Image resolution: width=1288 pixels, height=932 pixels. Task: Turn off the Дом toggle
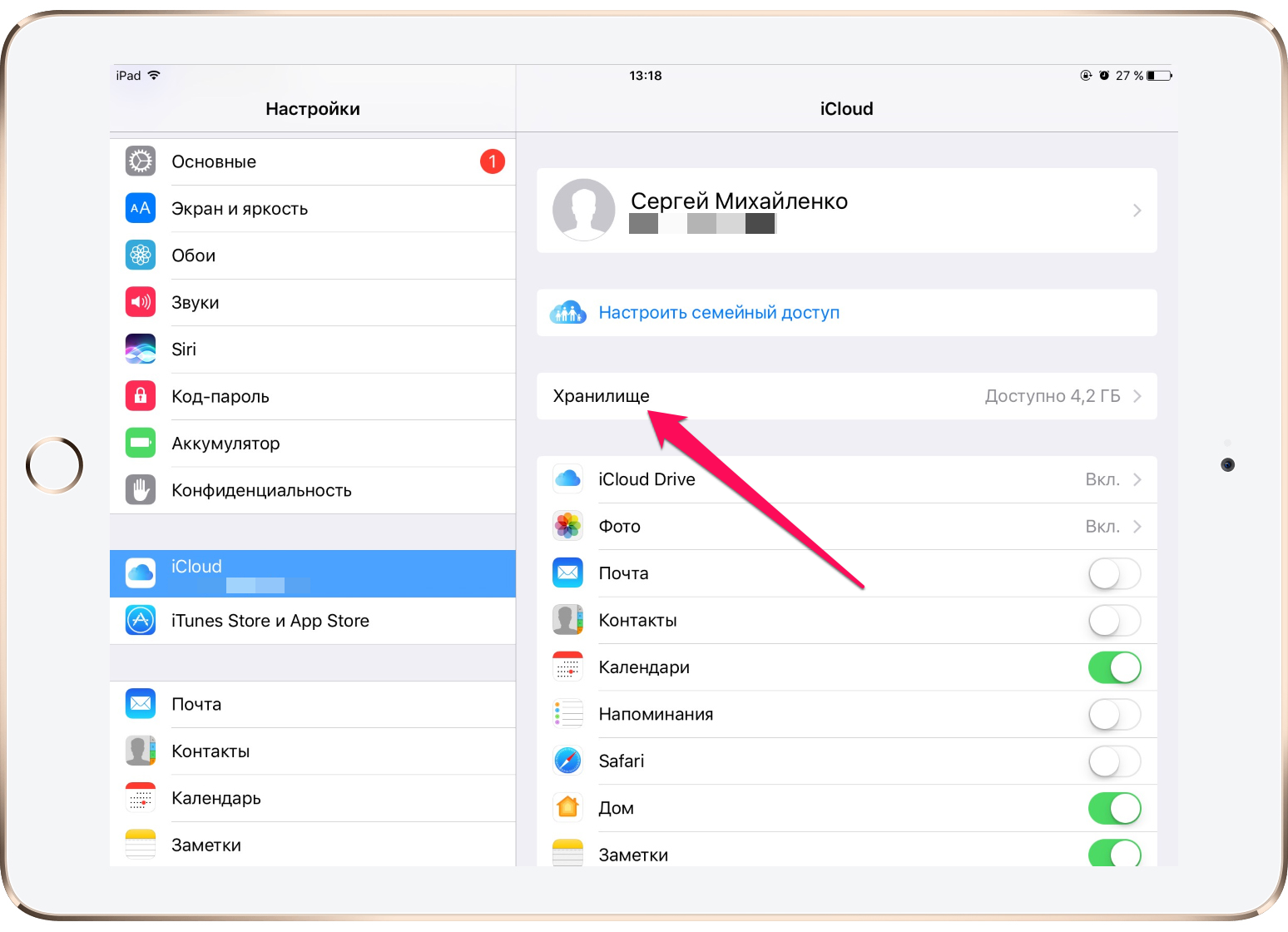[1115, 808]
